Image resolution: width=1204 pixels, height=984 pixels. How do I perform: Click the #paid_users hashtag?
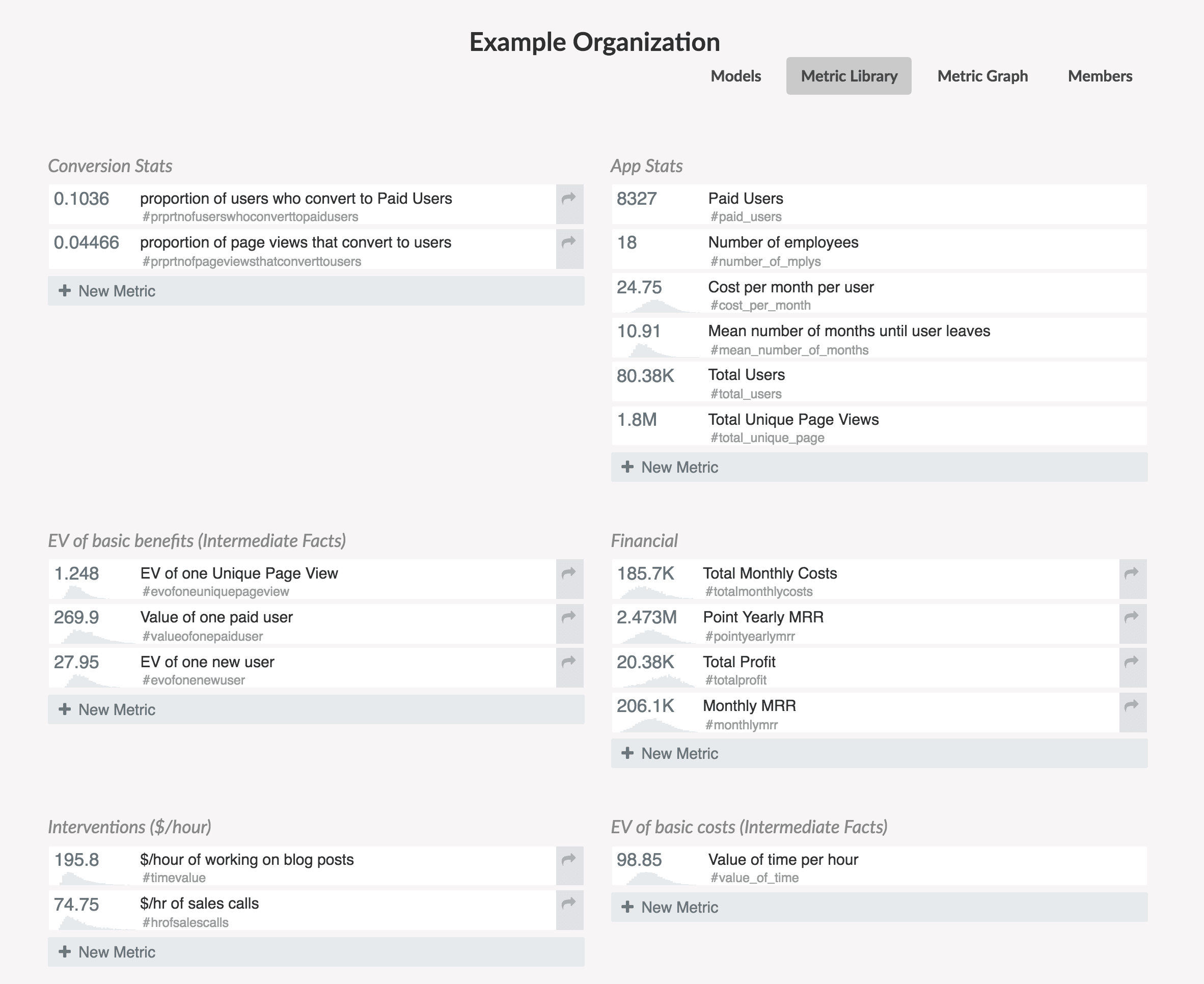[746, 216]
